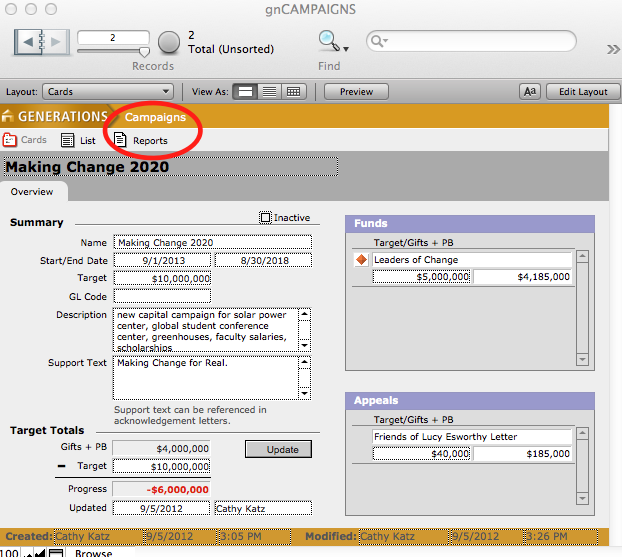Click the Find magnifying glass icon
This screenshot has width=622, height=557.
tap(329, 41)
